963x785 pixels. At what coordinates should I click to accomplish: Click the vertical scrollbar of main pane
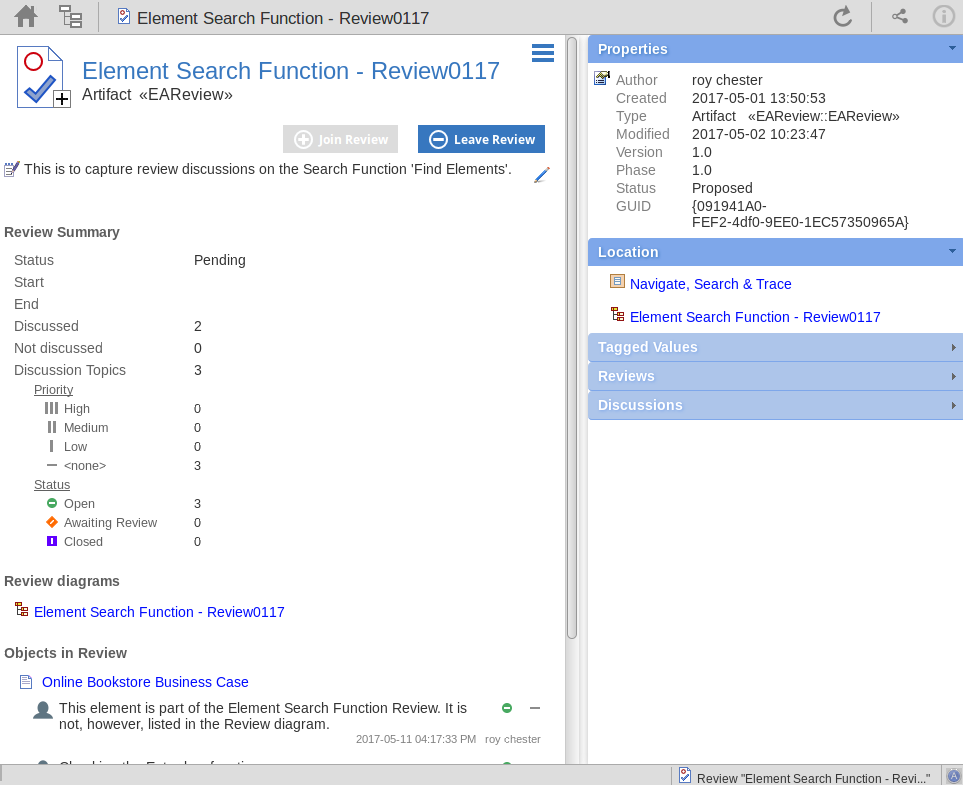click(572, 338)
